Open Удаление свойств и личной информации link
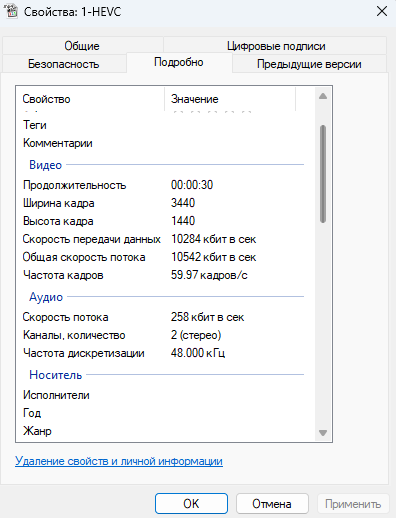This screenshot has height=518, width=396. (x=119, y=461)
